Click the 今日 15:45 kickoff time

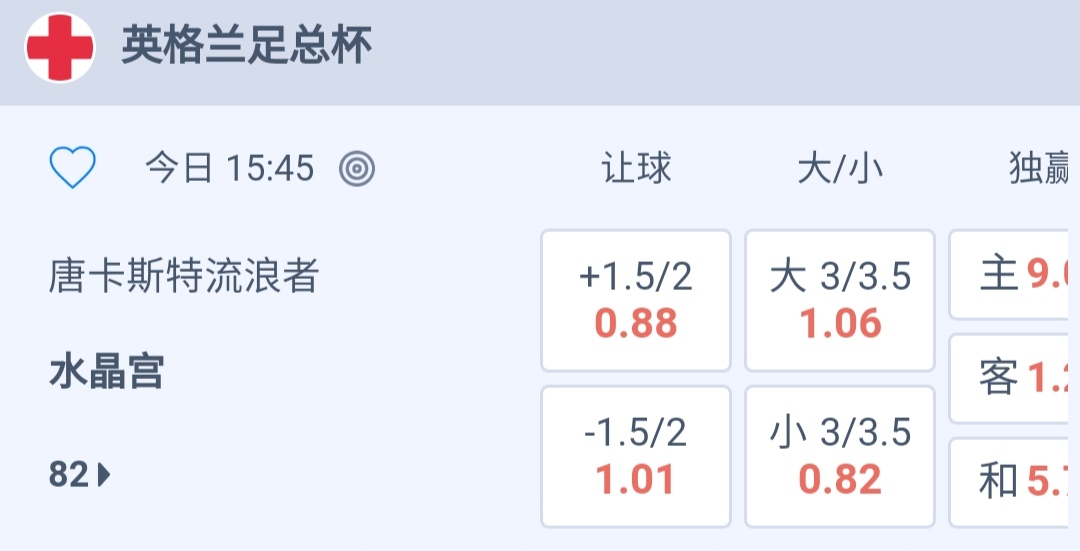230,169
